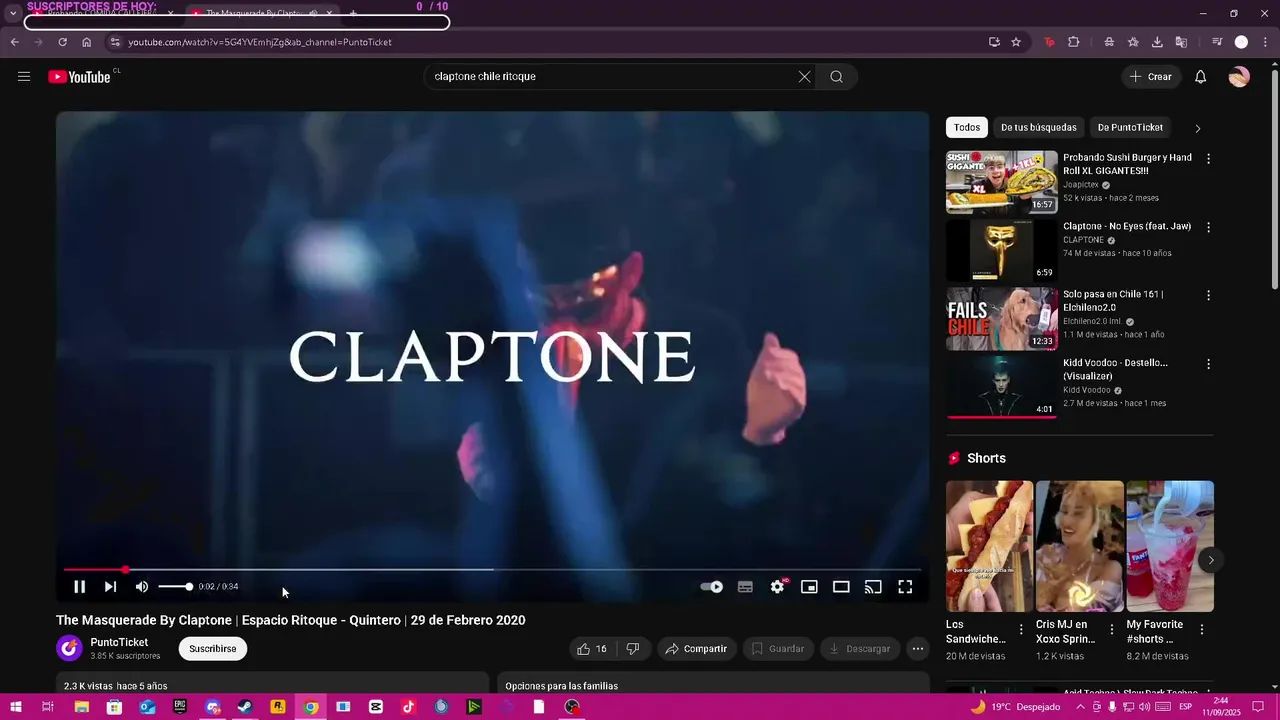Toggle autoplay switch
The image size is (1280, 720).
tap(712, 587)
